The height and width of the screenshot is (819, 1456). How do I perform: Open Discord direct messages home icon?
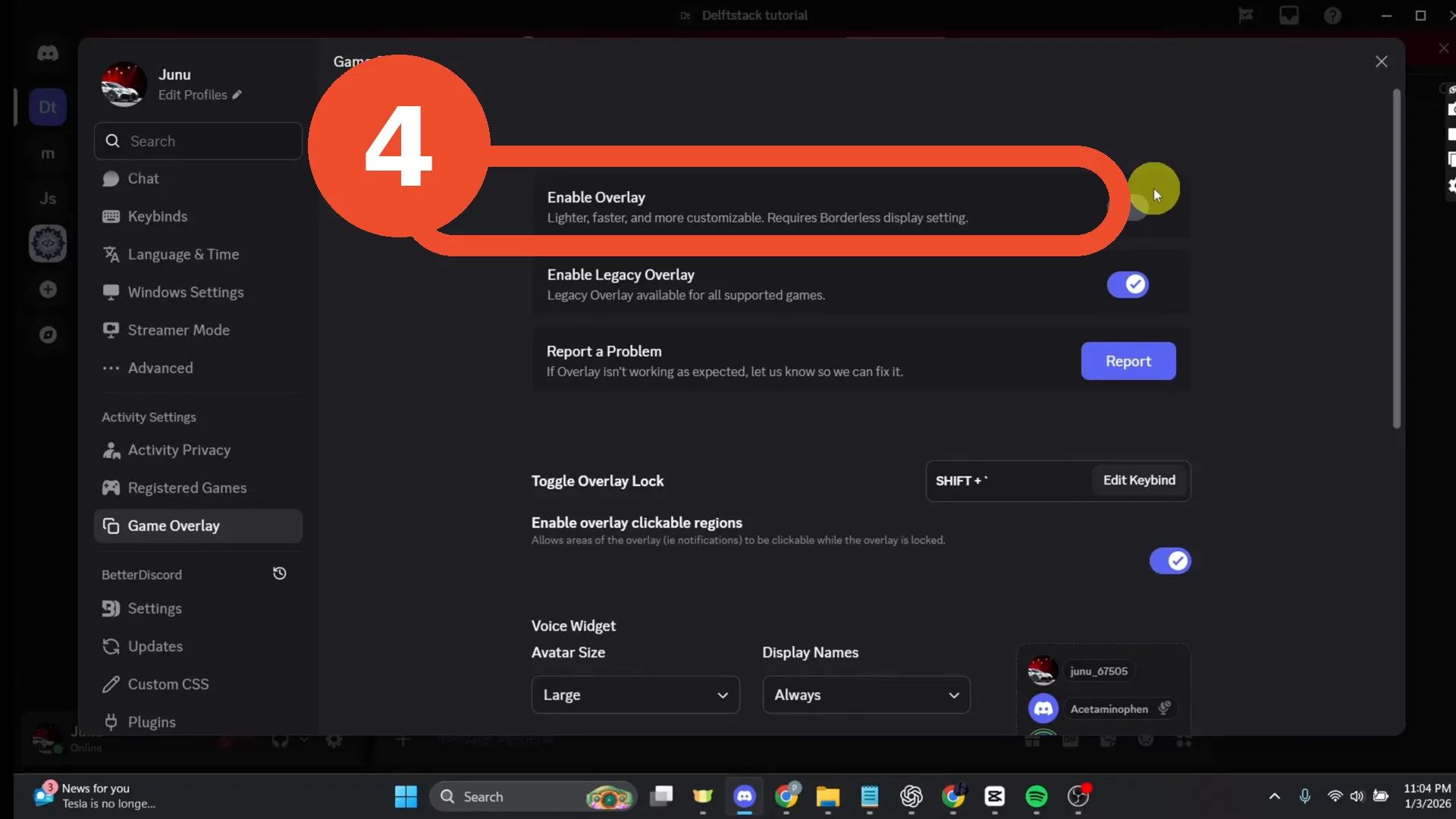[48, 53]
